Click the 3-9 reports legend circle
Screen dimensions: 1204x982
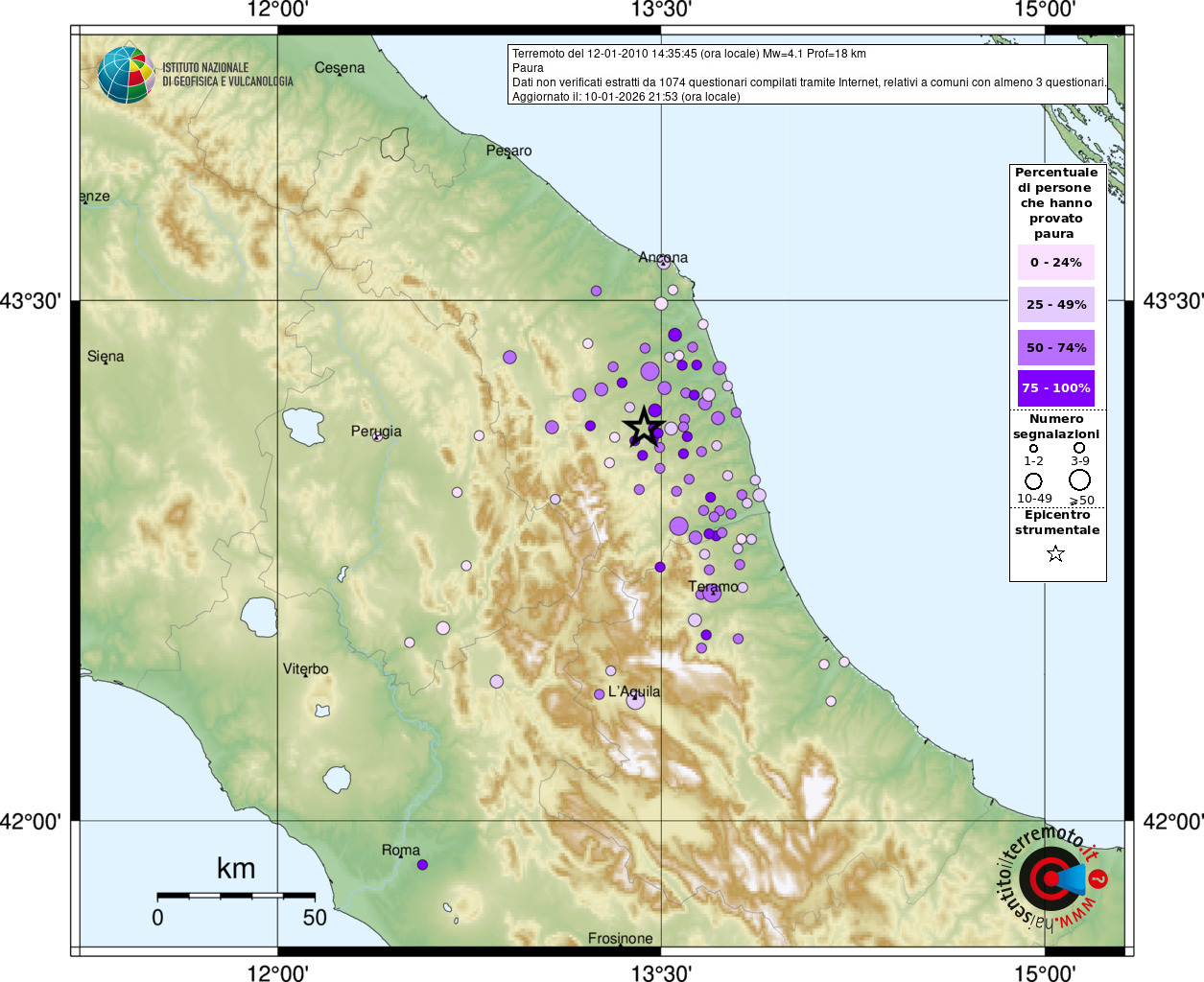click(1079, 448)
